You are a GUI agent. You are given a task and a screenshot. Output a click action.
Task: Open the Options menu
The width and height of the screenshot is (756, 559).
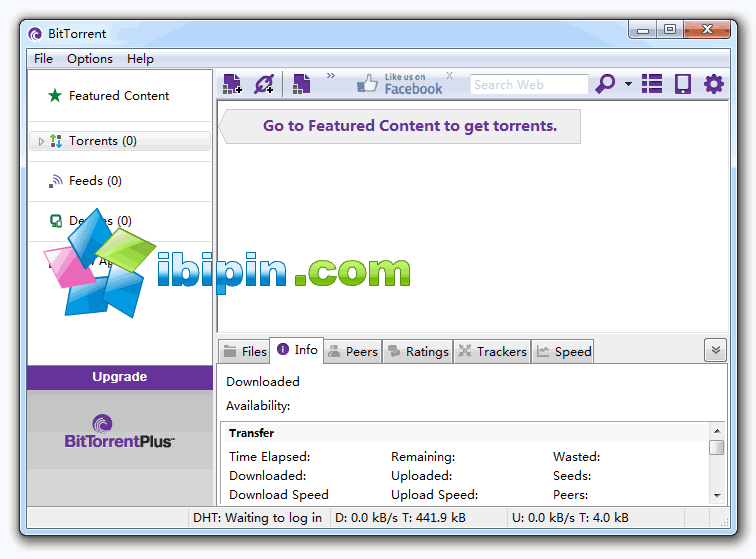pos(90,59)
